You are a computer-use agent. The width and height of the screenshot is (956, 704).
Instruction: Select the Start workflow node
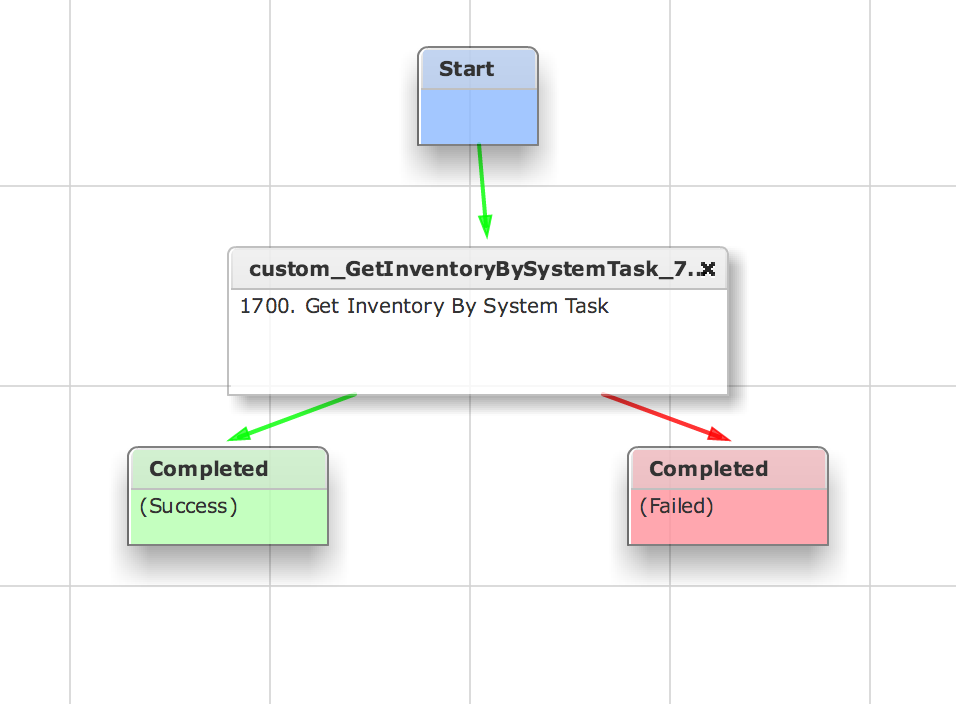tap(478, 96)
